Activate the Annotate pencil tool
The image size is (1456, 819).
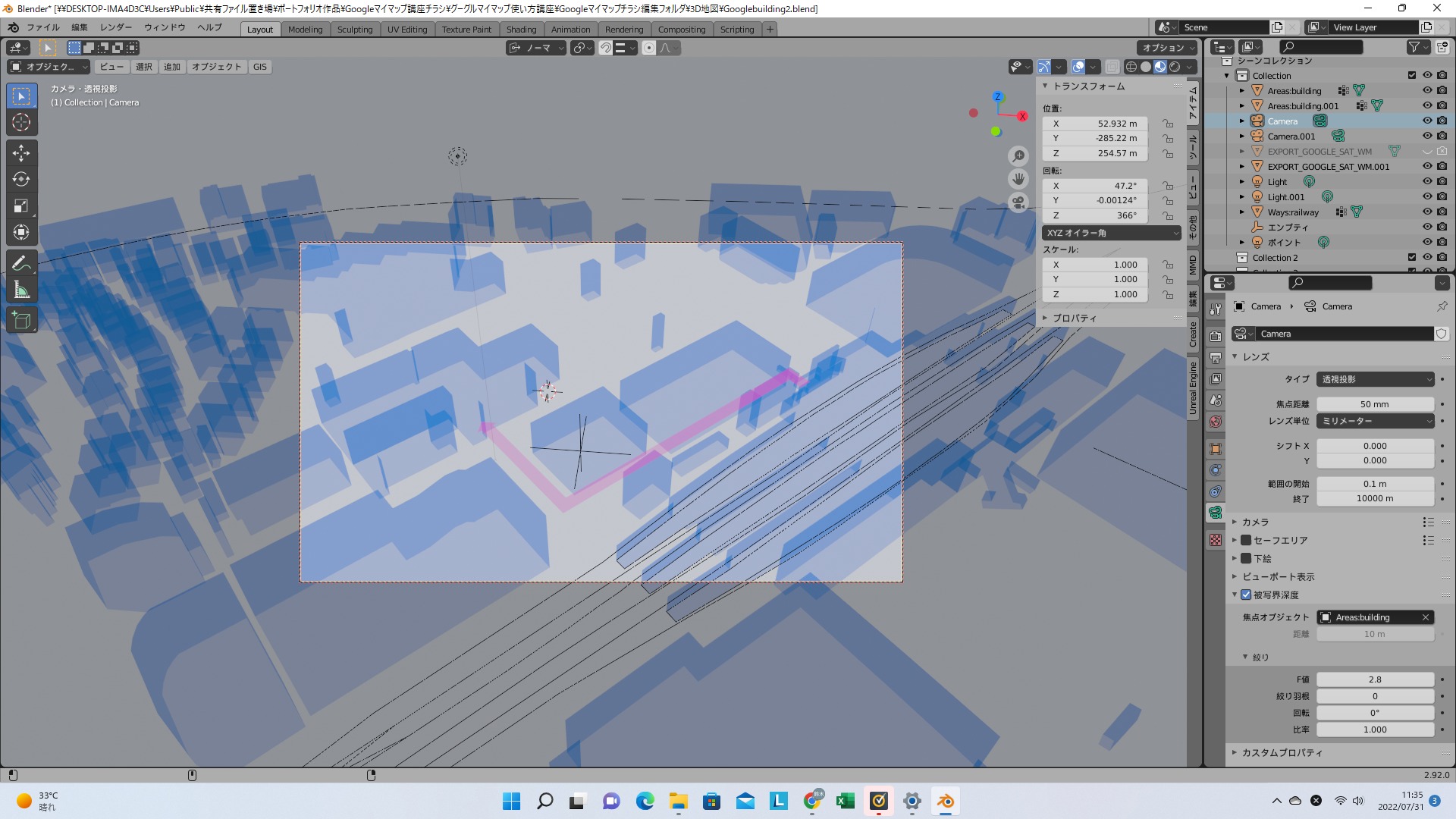tap(21, 263)
